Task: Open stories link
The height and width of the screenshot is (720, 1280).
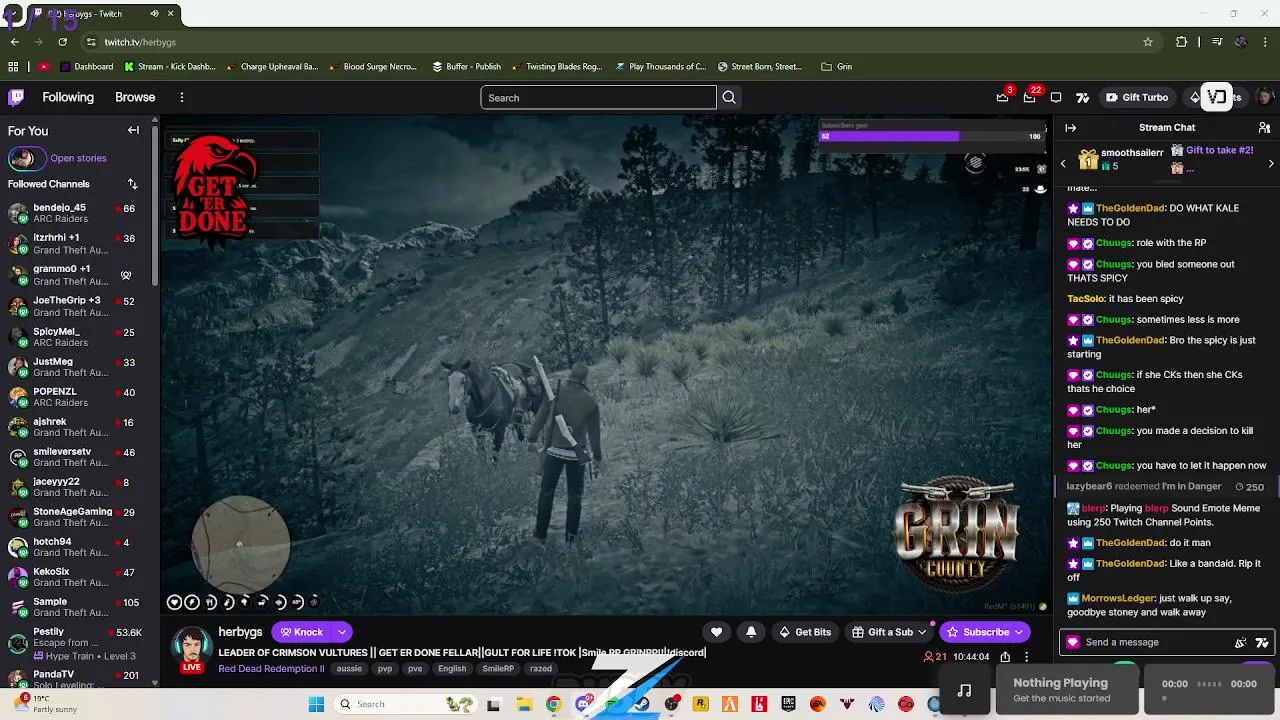Action: (x=78, y=158)
